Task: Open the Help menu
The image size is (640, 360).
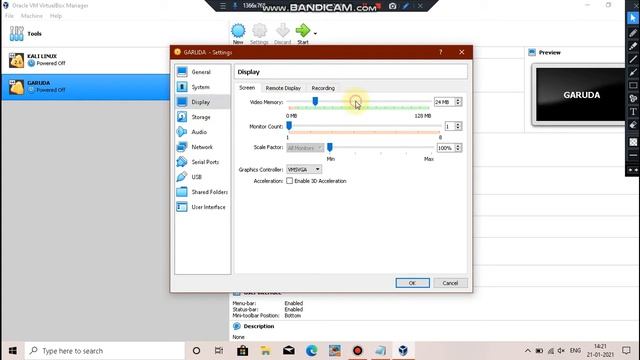Action: point(56,16)
